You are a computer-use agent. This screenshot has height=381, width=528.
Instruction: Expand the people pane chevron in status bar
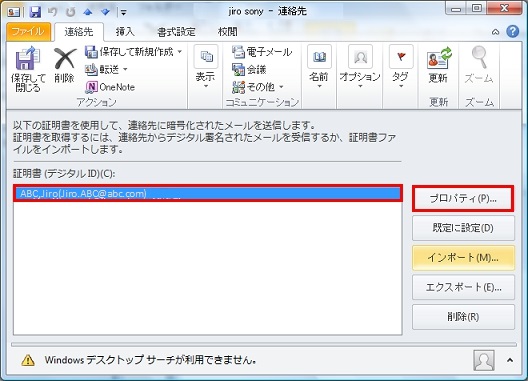[510, 360]
